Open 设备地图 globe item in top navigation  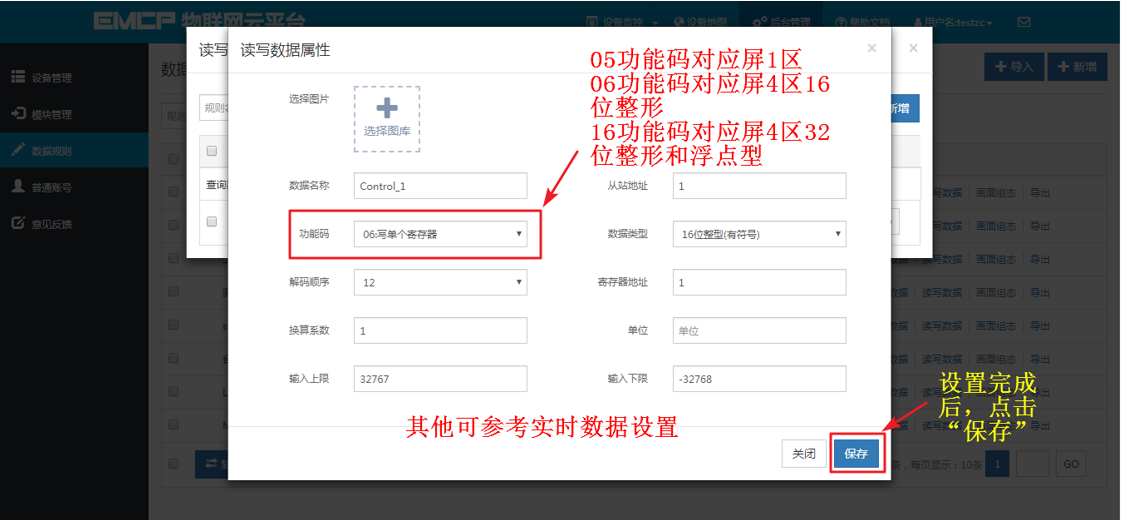[702, 22]
